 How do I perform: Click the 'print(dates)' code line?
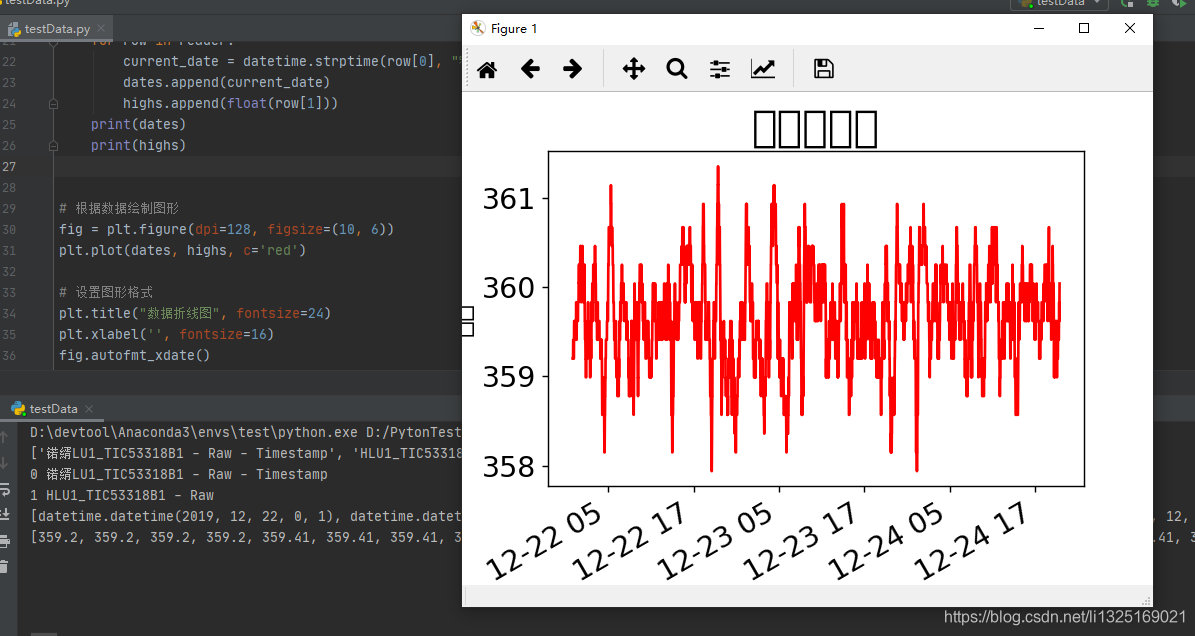point(138,124)
